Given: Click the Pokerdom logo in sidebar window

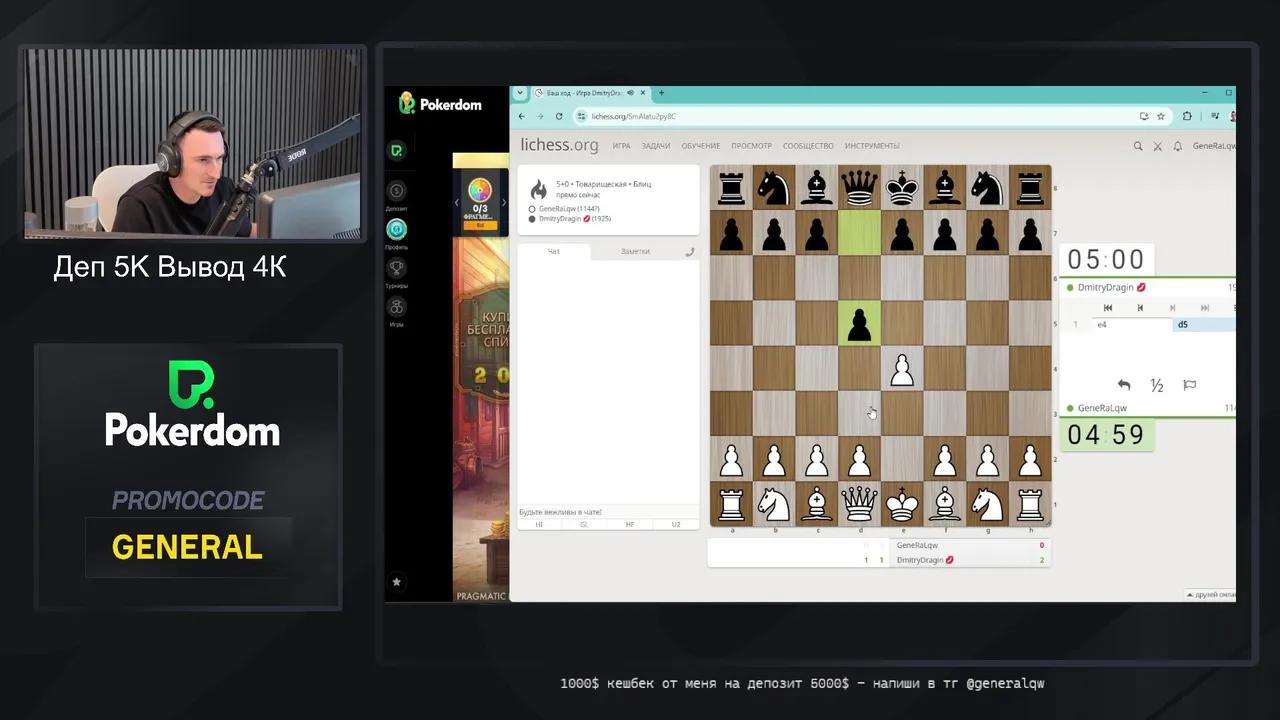Looking at the screenshot, I should [x=440, y=103].
